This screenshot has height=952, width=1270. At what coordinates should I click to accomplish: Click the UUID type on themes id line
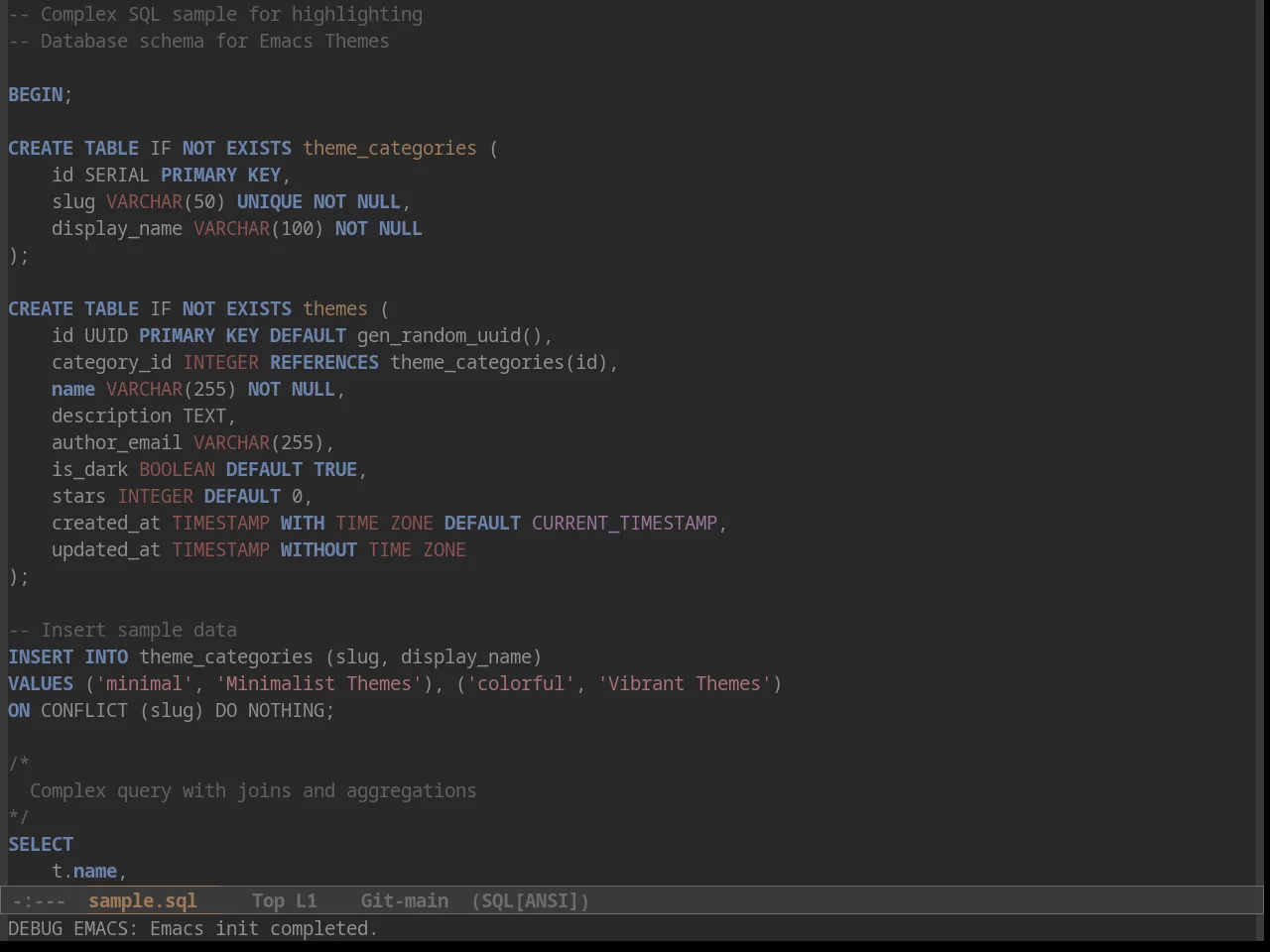(106, 335)
